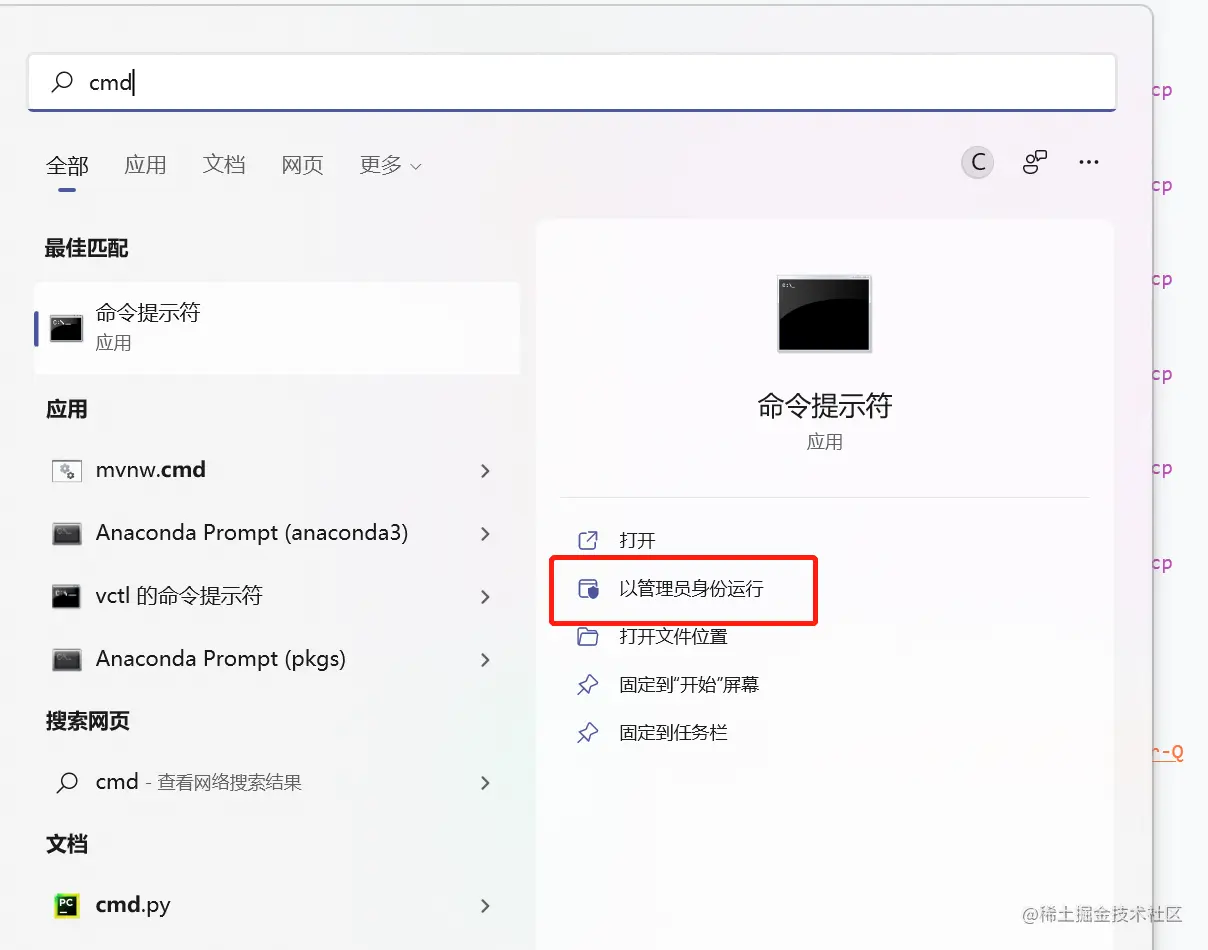Click the search magnifier icon
Image resolution: width=1208 pixels, height=950 pixels.
coord(60,83)
